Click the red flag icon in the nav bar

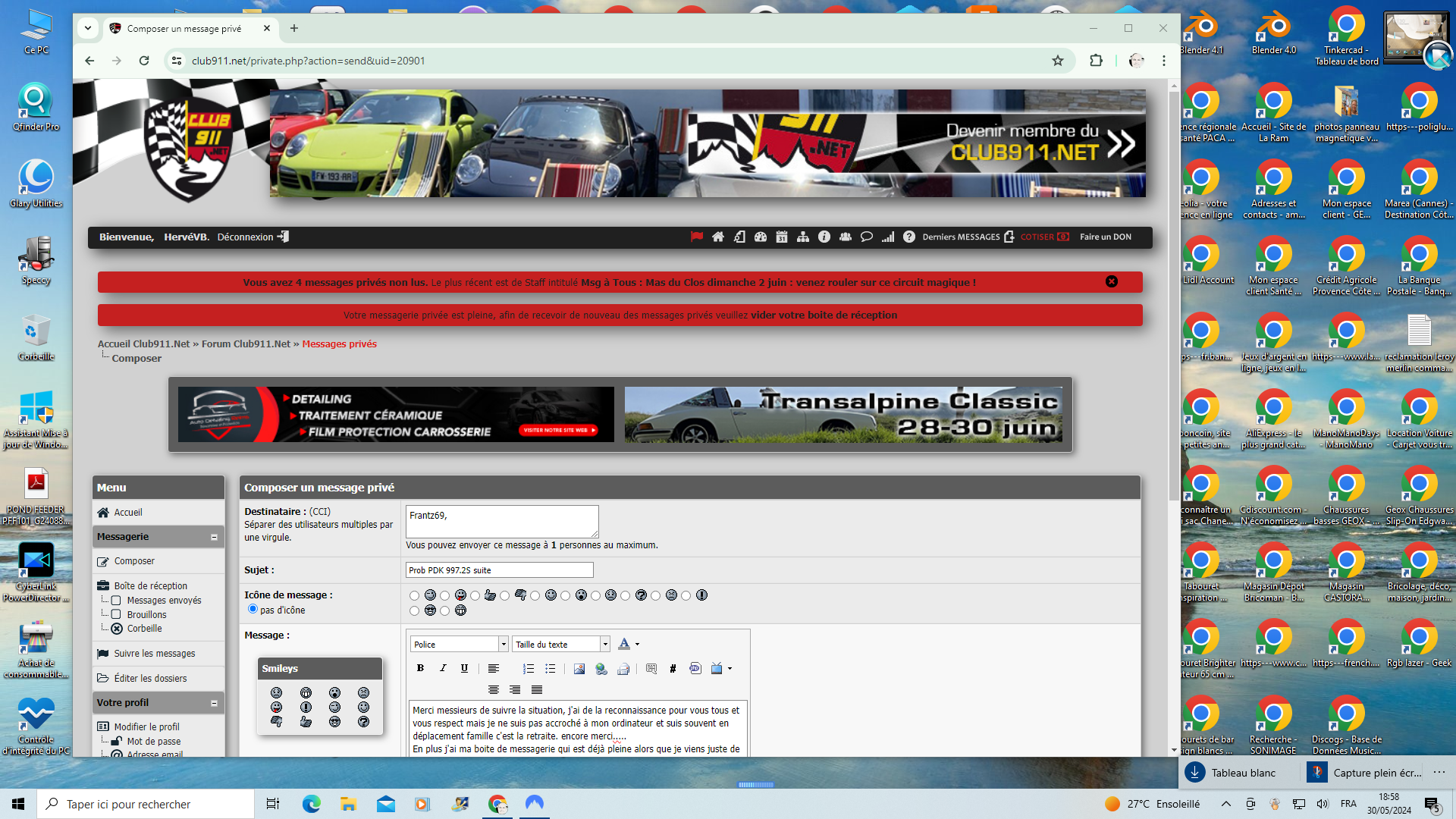tap(697, 237)
